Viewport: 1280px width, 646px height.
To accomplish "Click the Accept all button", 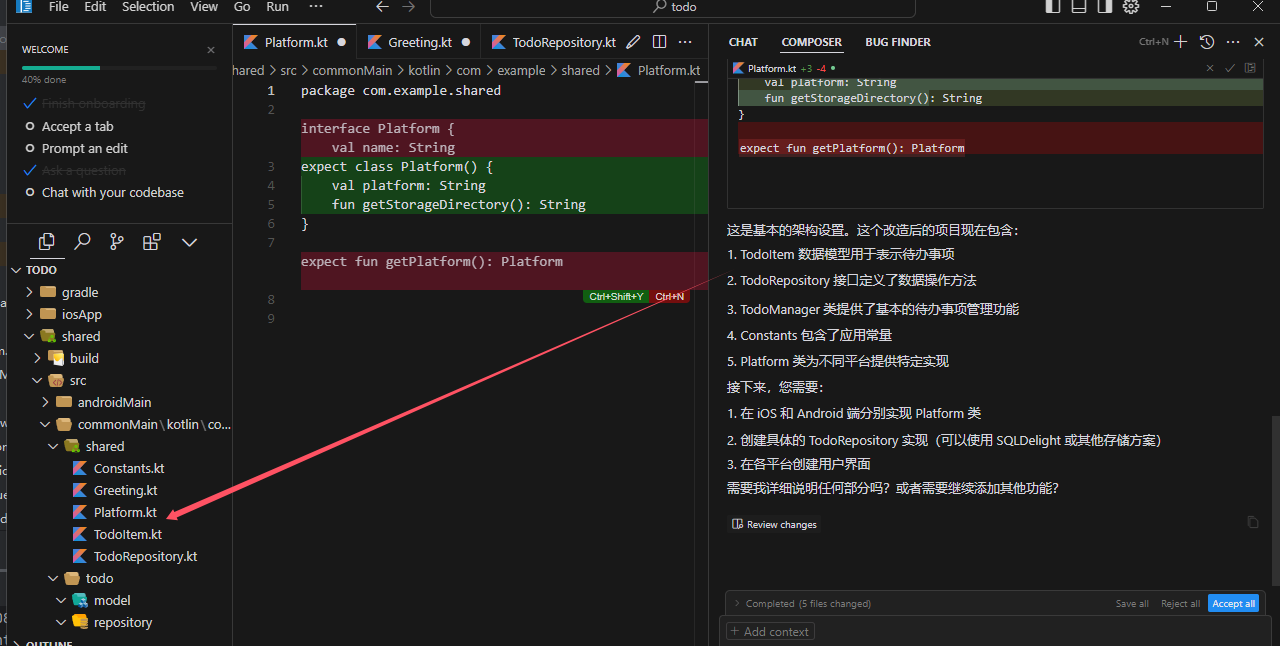I will pyautogui.click(x=1233, y=603).
